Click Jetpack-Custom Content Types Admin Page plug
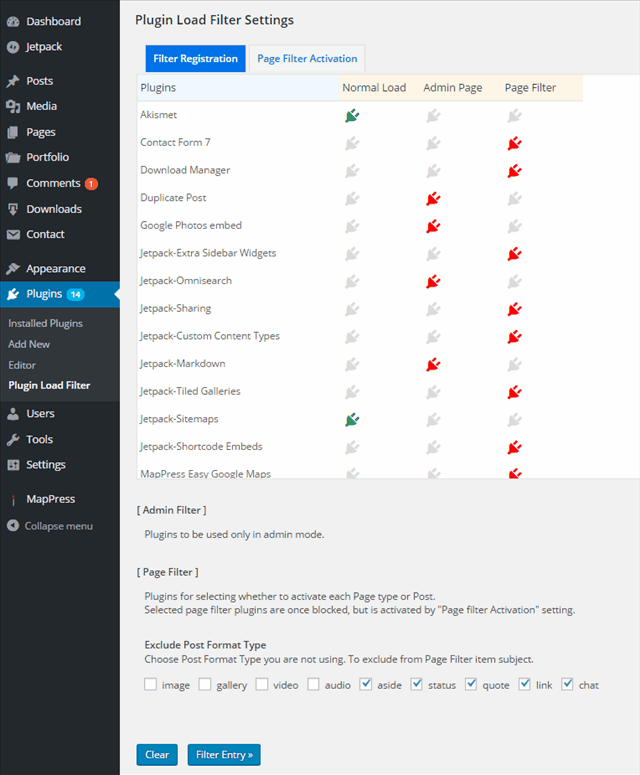The height and width of the screenshot is (775, 640). (433, 338)
